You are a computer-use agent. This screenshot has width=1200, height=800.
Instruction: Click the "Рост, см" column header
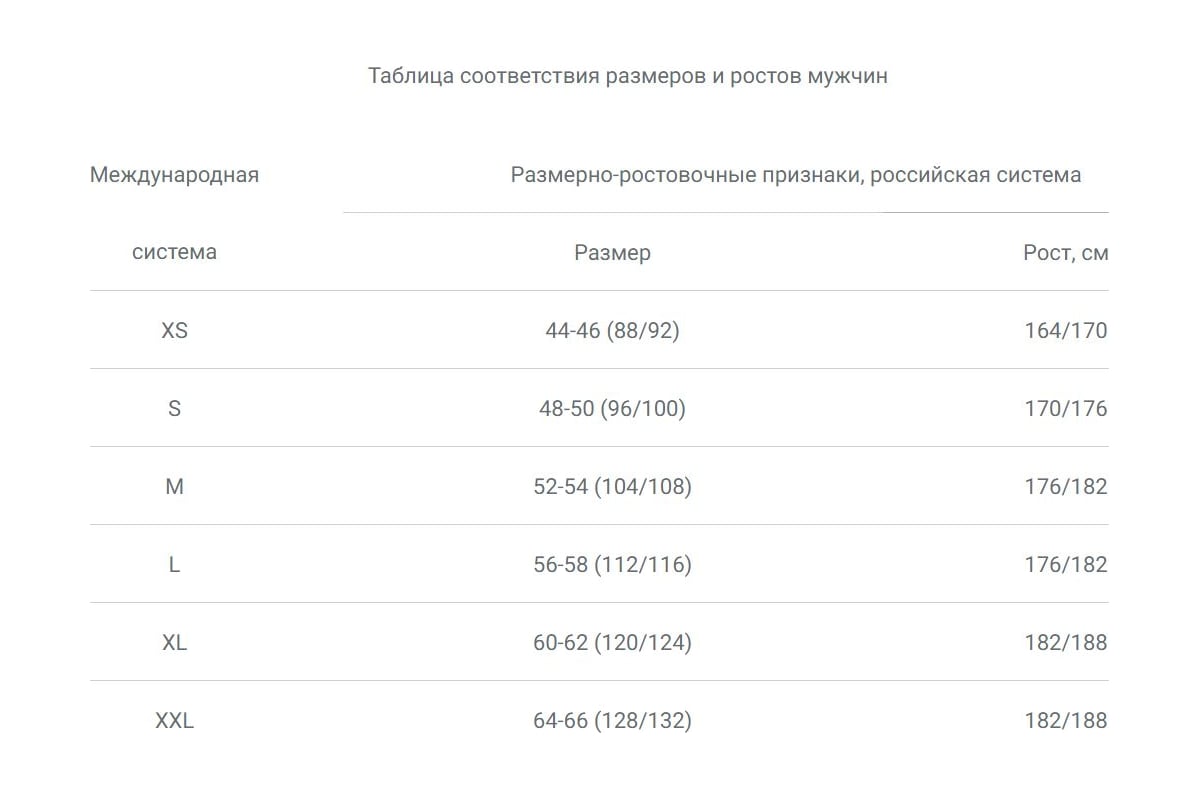pyautogui.click(x=1065, y=253)
